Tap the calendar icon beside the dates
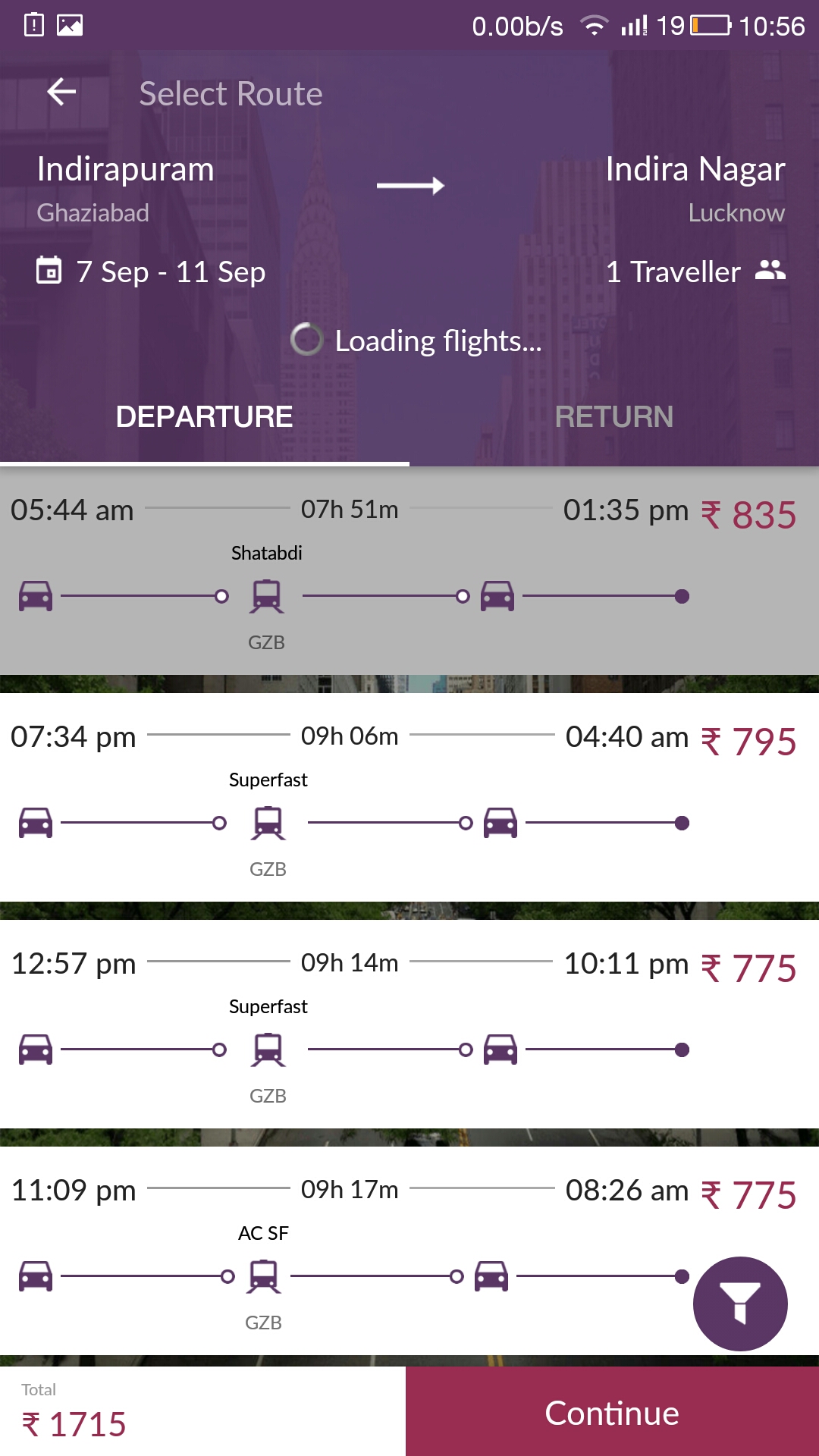This screenshot has height=1456, width=819. (49, 270)
